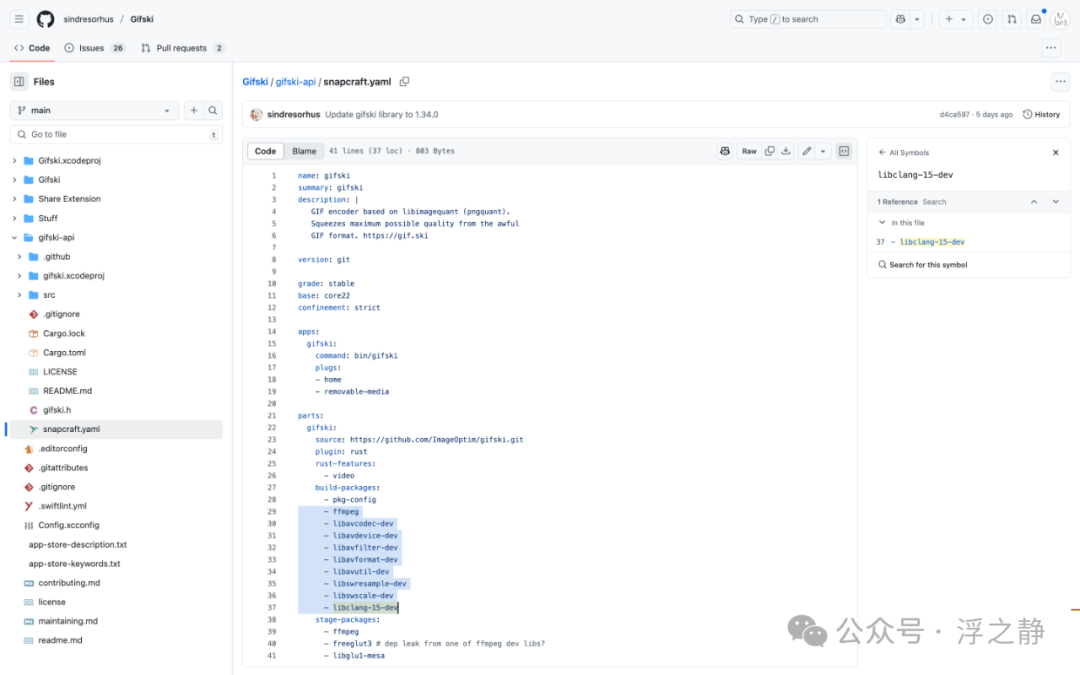
Task: Open dropdown arrow next to edit pencil
Action: pos(822,151)
